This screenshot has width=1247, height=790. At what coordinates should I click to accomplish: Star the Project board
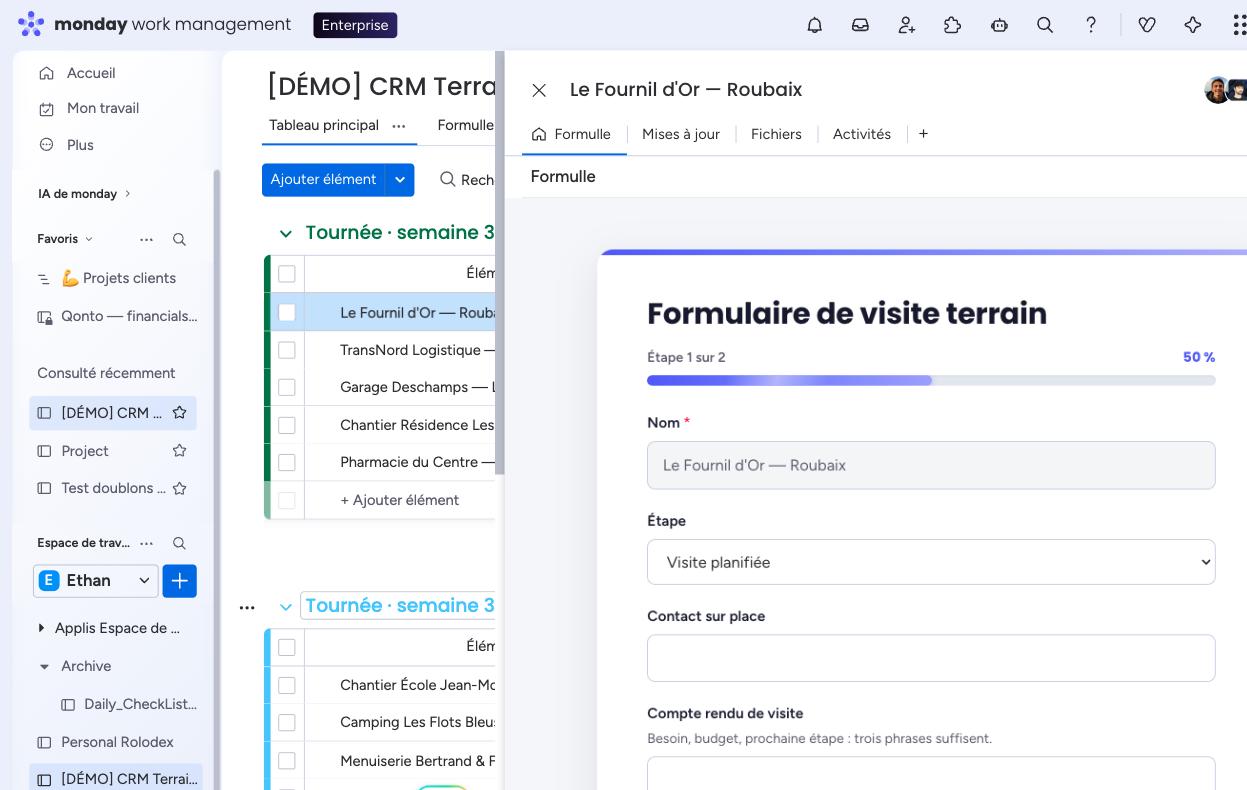click(180, 450)
